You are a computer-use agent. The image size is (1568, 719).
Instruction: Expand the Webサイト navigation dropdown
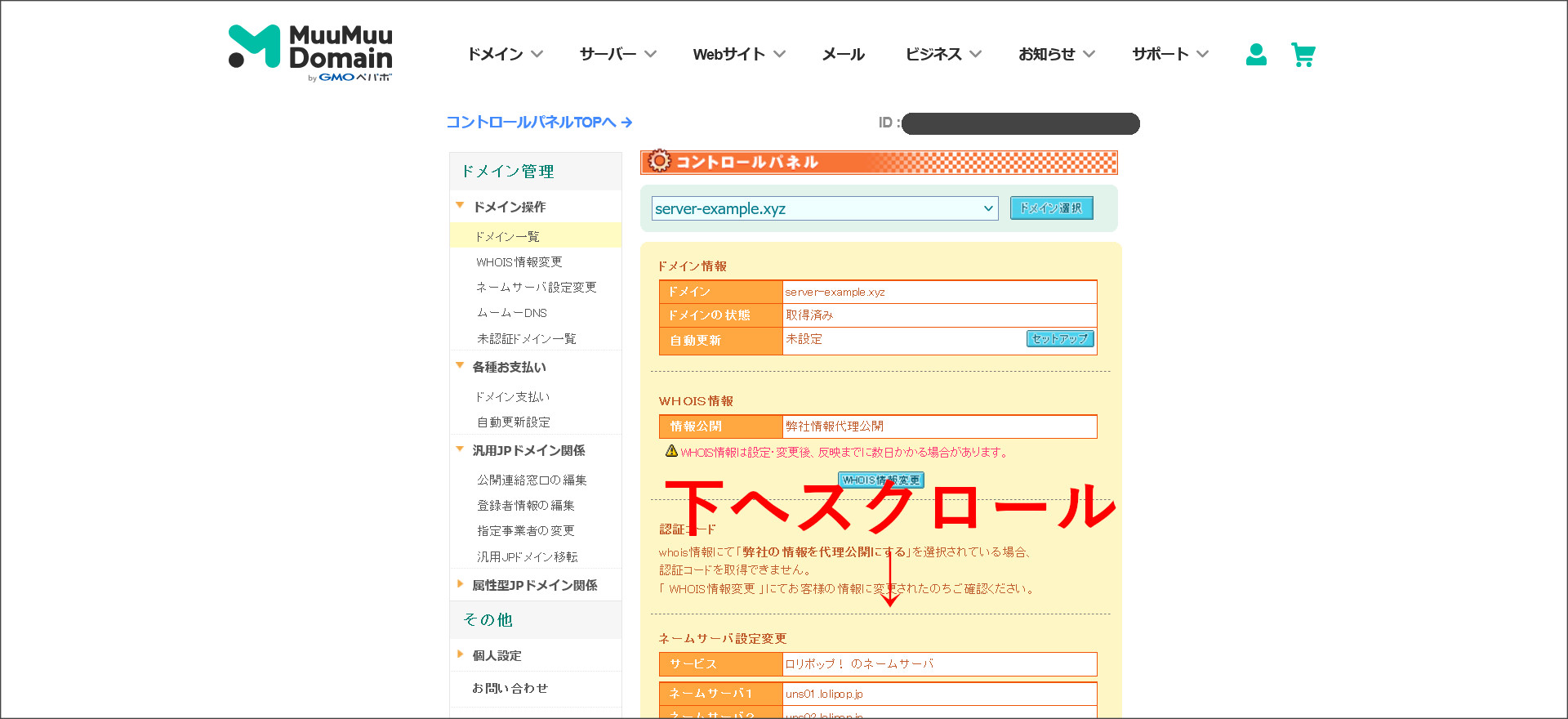click(x=739, y=54)
